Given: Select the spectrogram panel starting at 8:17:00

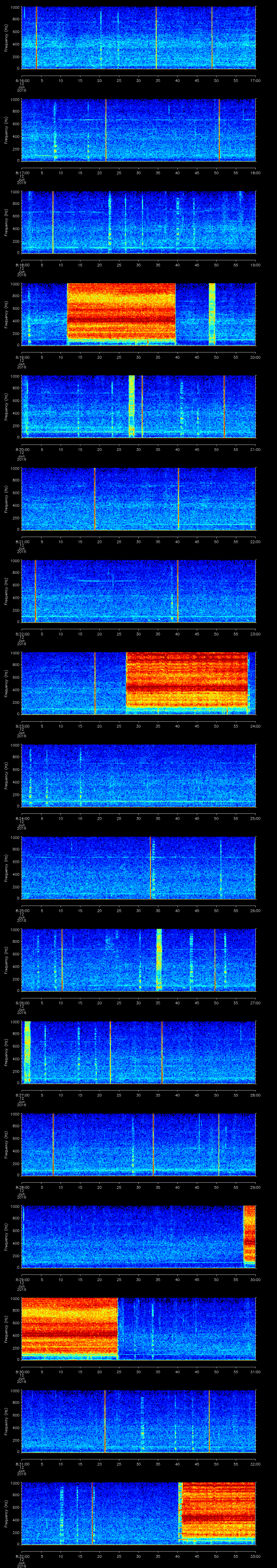Looking at the screenshot, I should (139, 130).
